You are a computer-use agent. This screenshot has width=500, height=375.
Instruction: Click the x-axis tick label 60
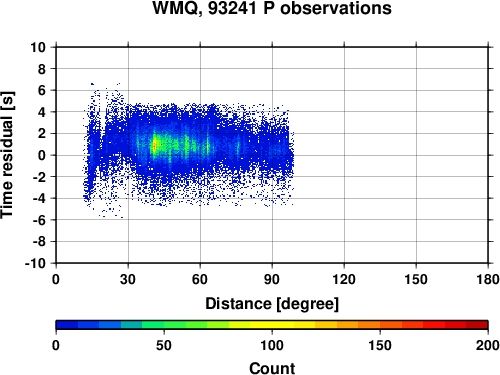pos(200,279)
